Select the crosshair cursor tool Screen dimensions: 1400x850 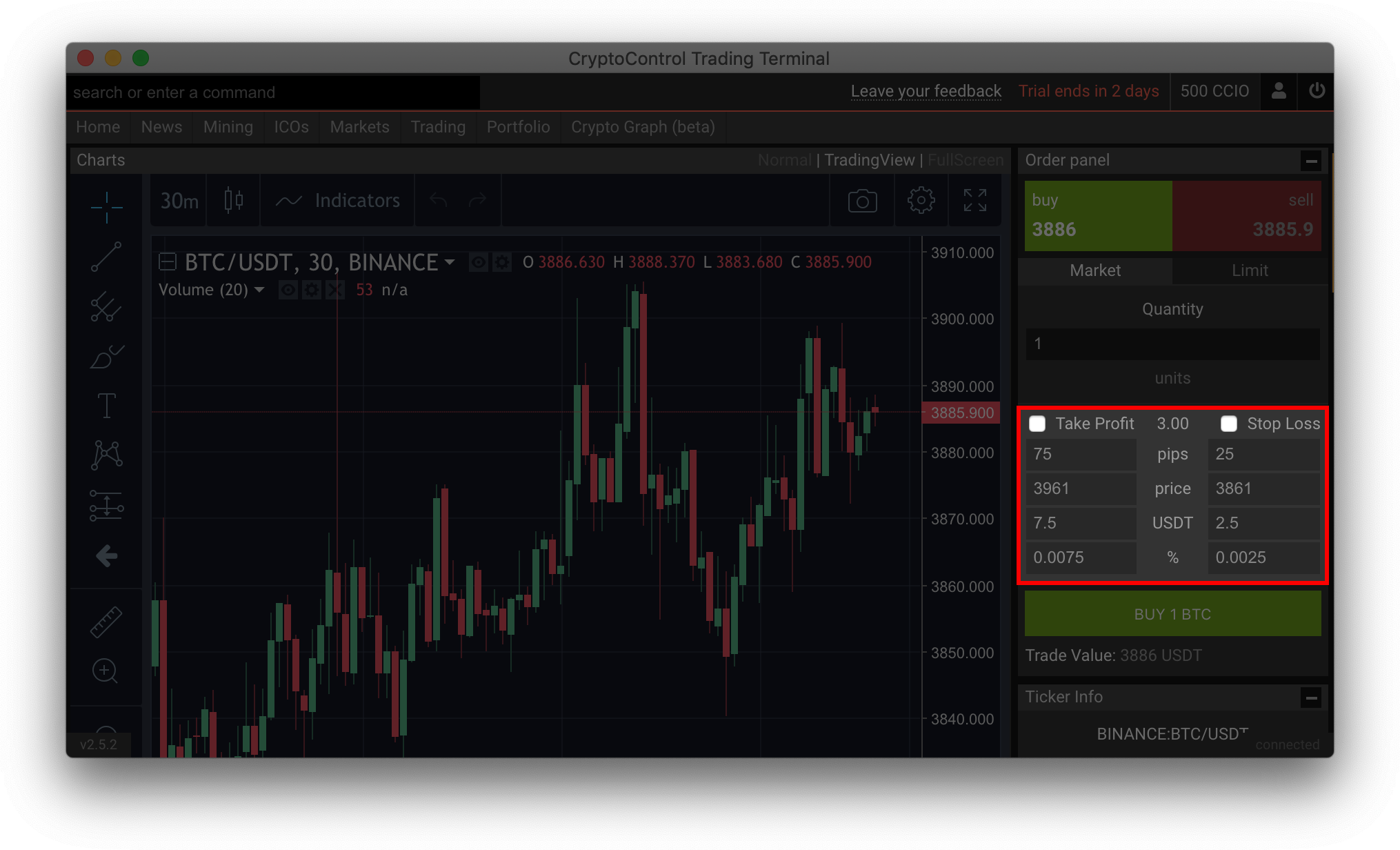pyautogui.click(x=106, y=207)
